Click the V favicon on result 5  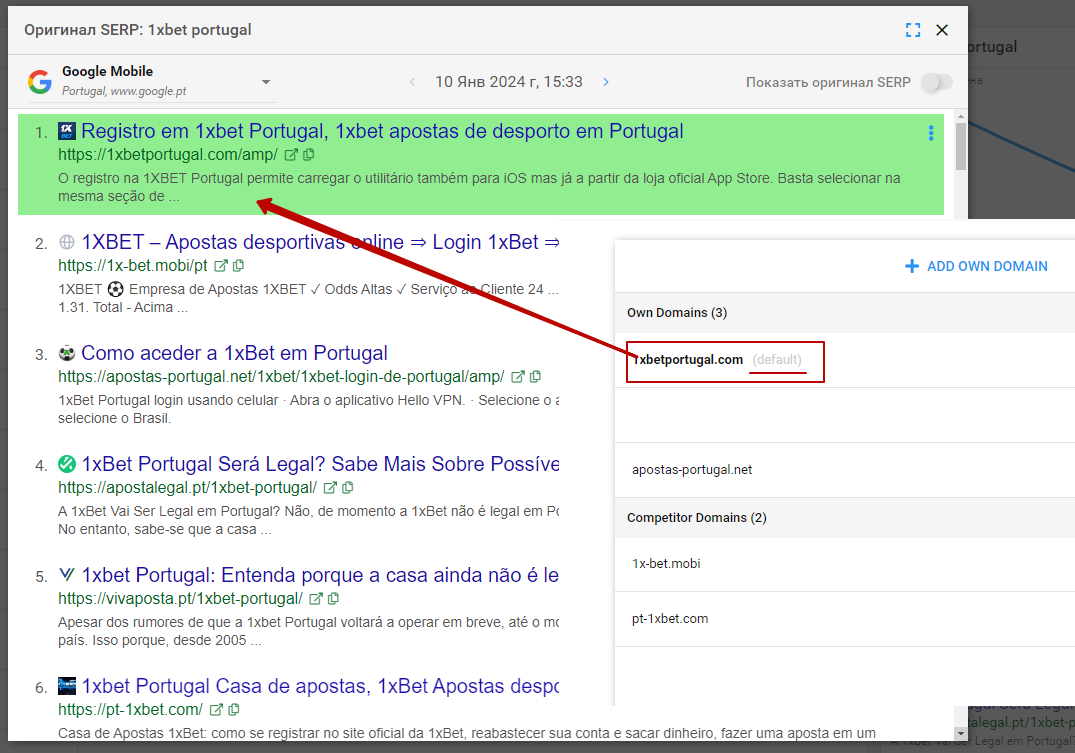67,575
